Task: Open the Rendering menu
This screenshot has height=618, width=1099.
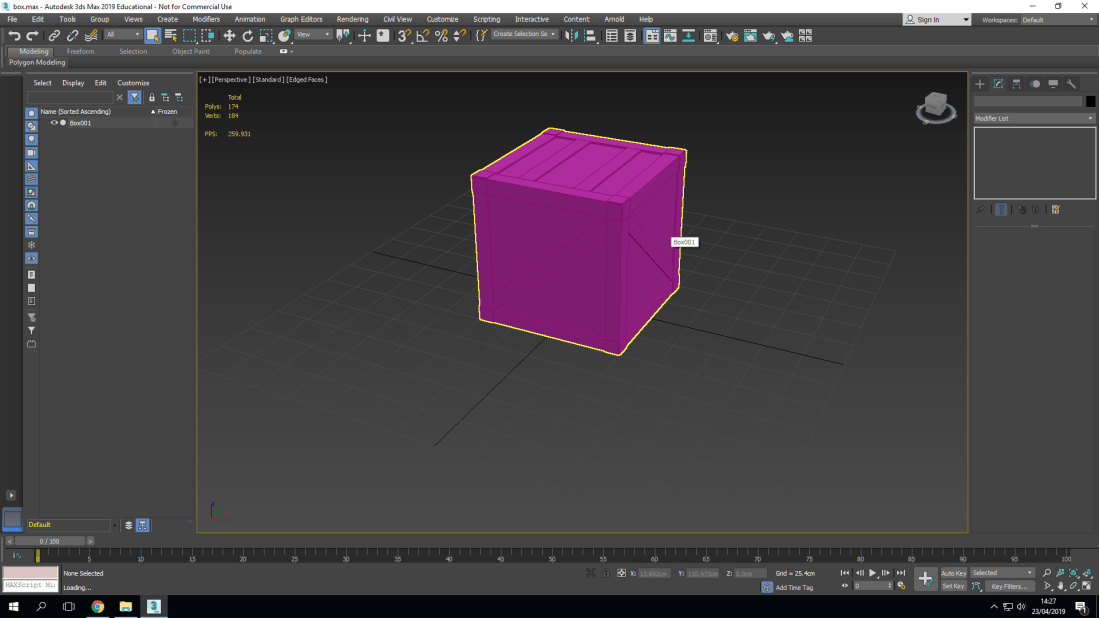Action: click(352, 19)
